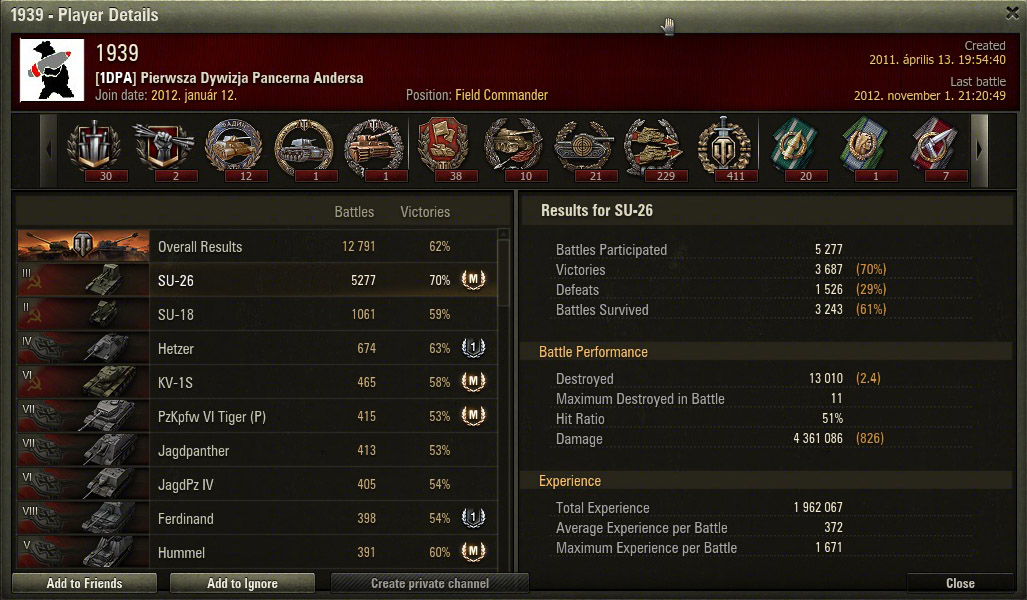Click the red flag medal with 38
This screenshot has height=600, width=1027.
(x=443, y=149)
